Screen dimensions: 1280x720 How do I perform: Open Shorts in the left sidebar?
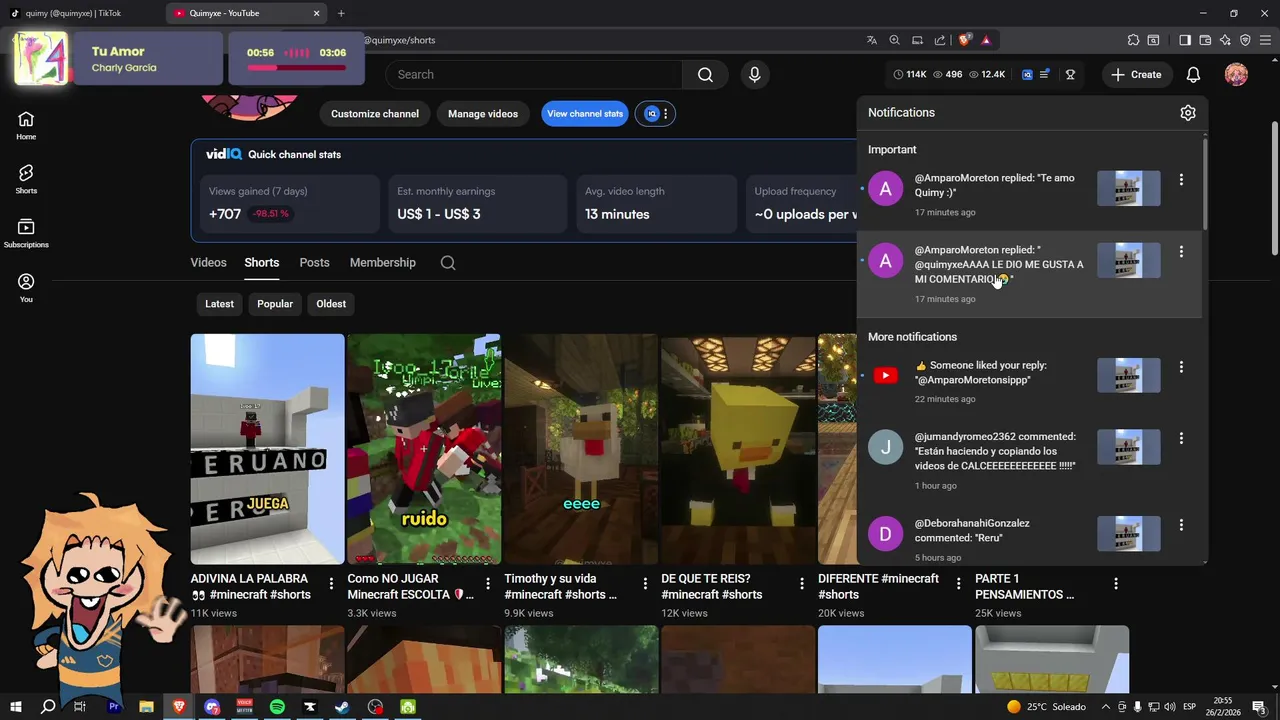pos(26,180)
